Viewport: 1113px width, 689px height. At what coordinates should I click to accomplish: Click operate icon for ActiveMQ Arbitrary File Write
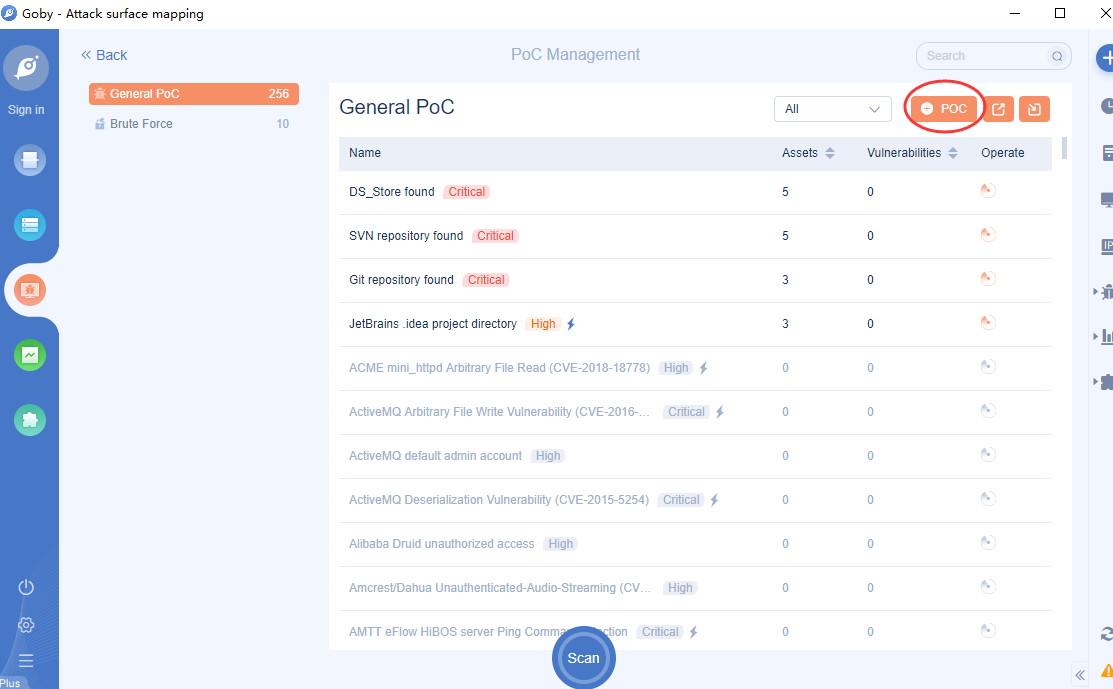coord(988,411)
